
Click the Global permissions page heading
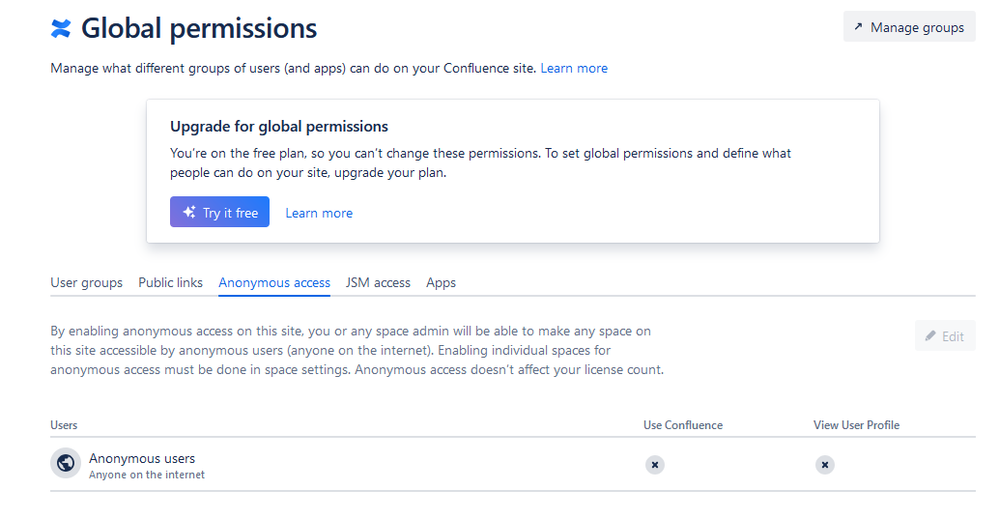[199, 29]
